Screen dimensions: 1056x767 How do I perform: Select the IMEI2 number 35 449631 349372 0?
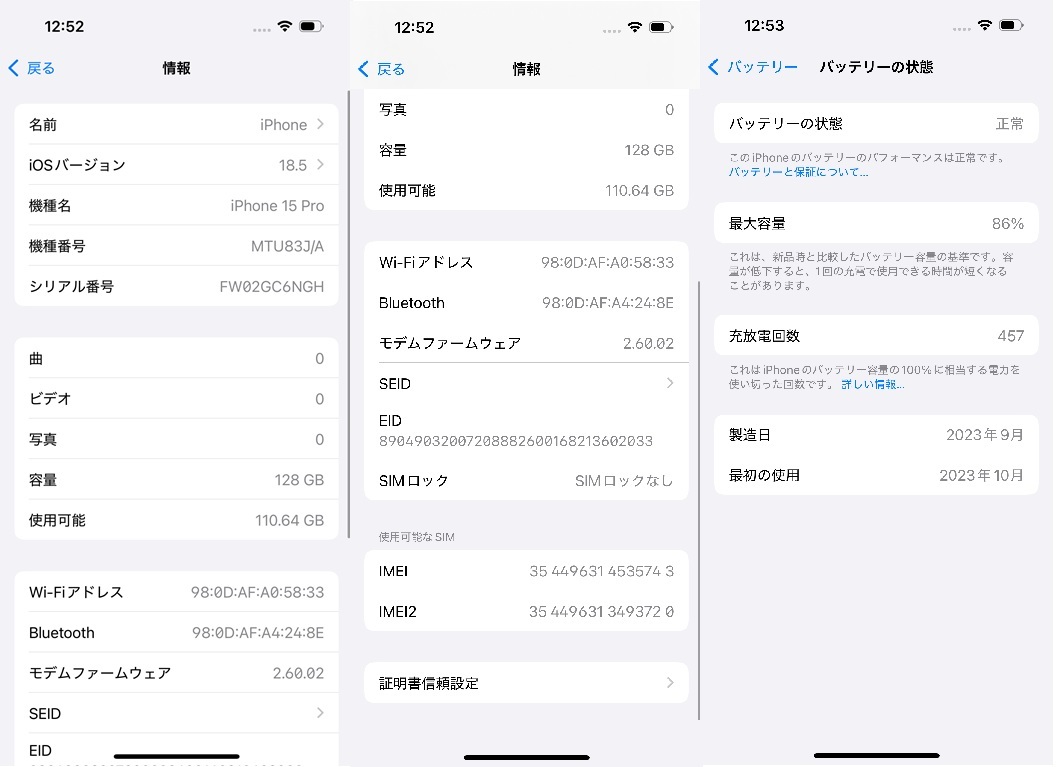pos(601,611)
